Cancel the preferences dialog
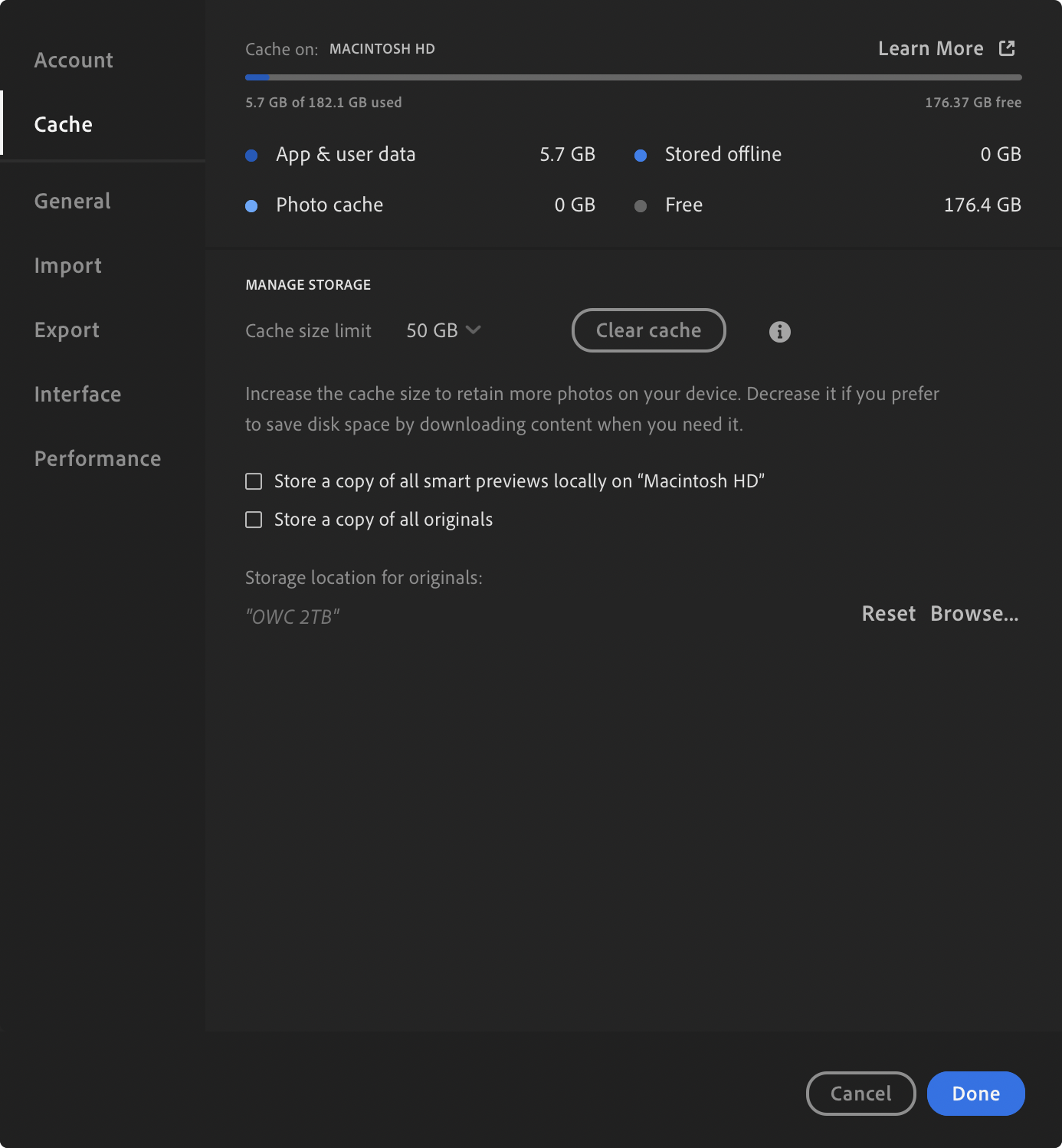This screenshot has width=1062, height=1148. click(861, 1094)
